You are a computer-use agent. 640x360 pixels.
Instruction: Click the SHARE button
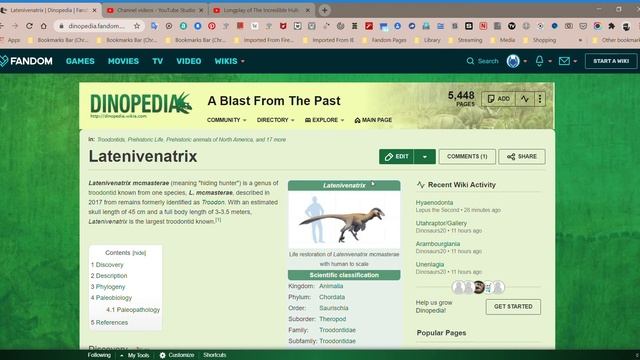pyautogui.click(x=522, y=157)
